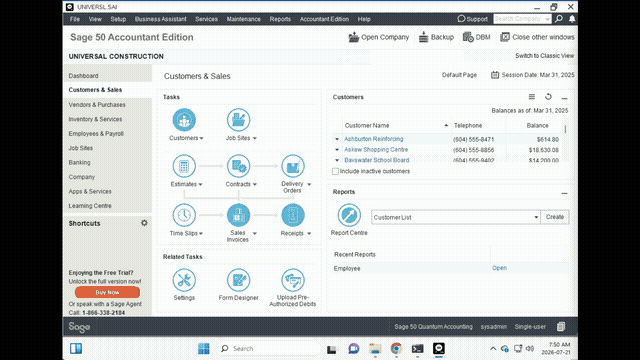
Task: Collapse the Customers panel
Action: pos(564,98)
